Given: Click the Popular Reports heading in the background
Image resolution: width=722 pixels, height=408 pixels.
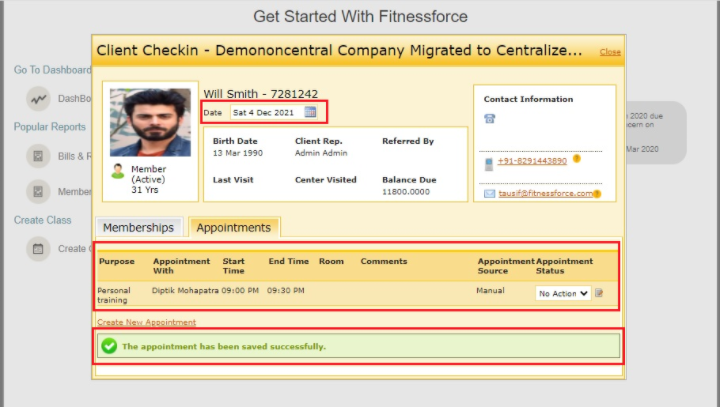Looking at the screenshot, I should click(x=50, y=127).
